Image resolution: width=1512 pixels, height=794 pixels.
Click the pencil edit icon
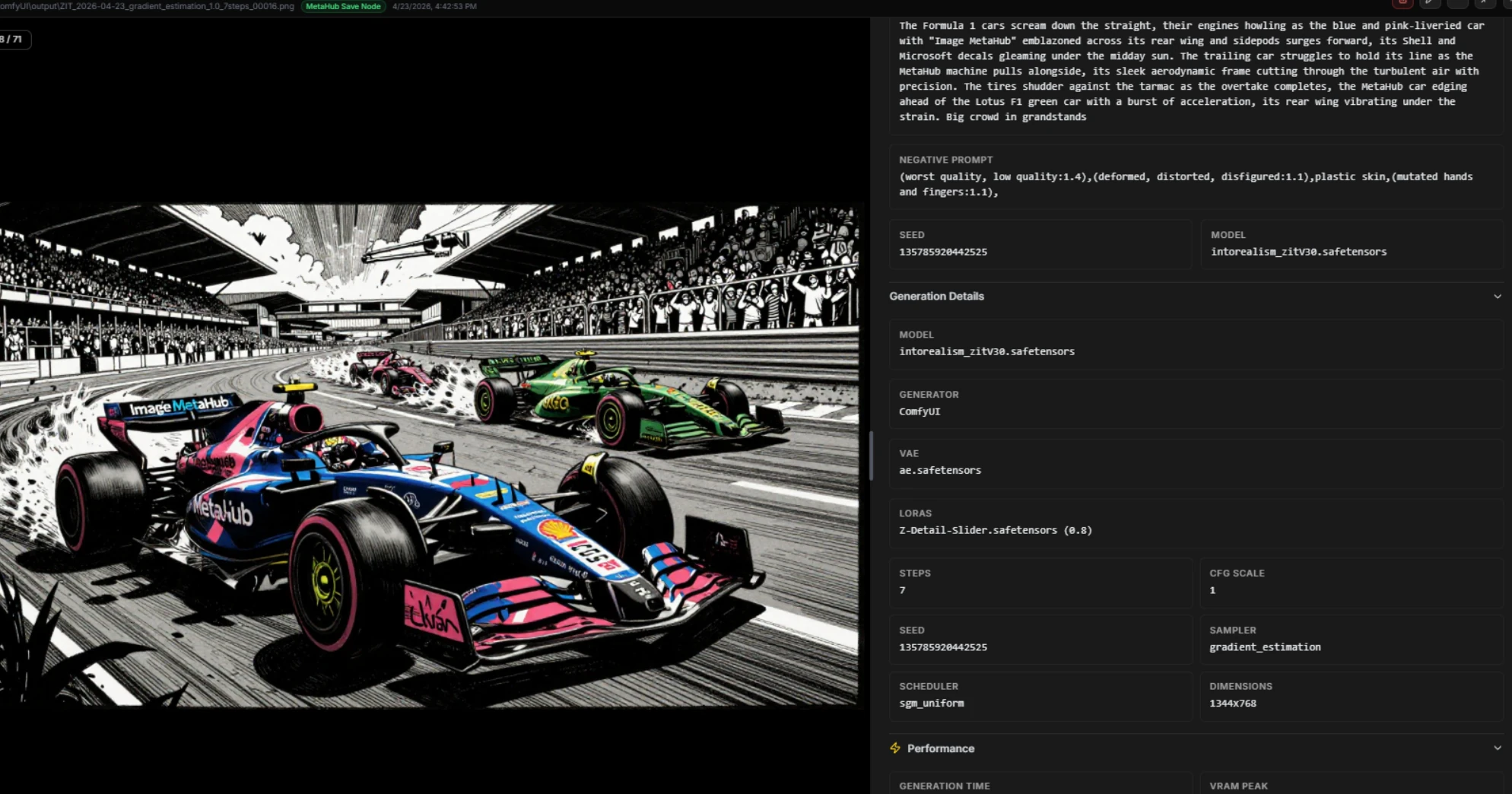coord(1430,4)
